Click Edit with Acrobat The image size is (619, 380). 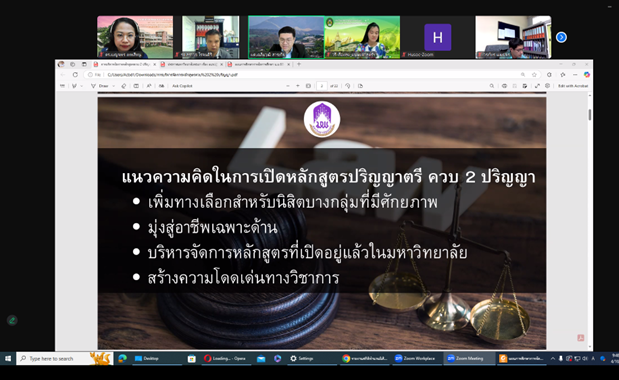[573, 86]
